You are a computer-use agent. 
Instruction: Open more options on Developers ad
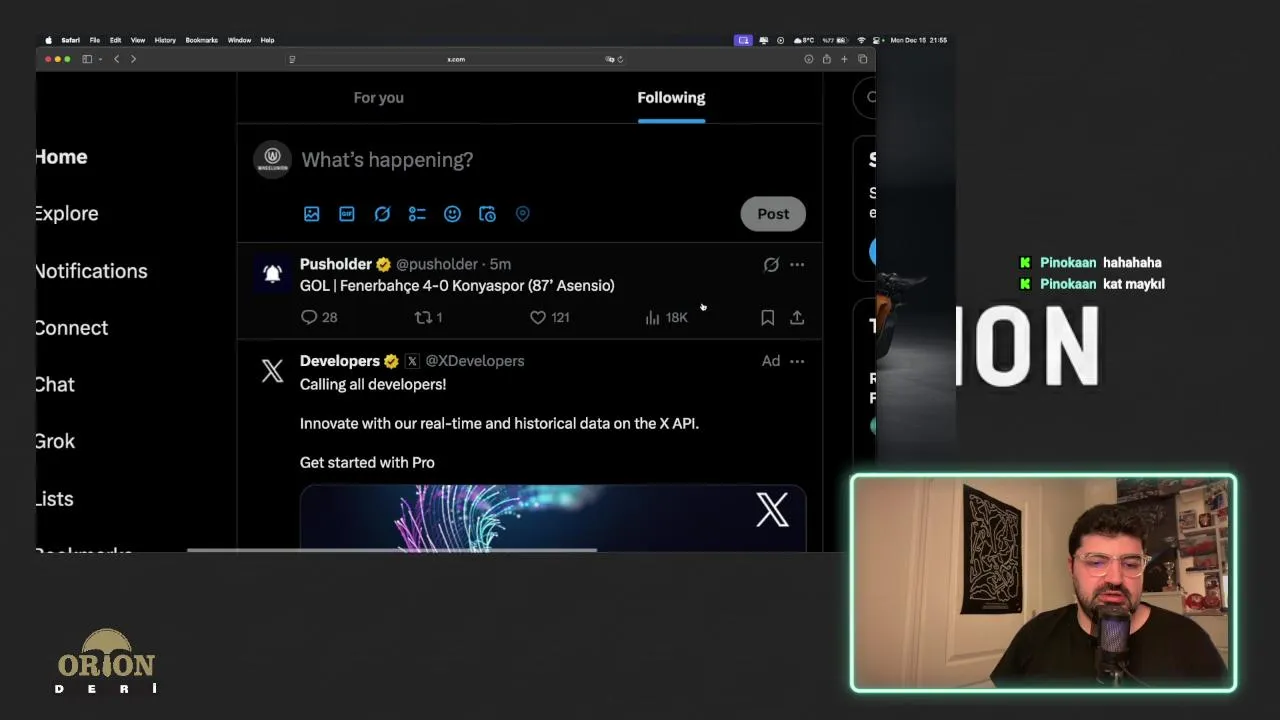click(797, 361)
